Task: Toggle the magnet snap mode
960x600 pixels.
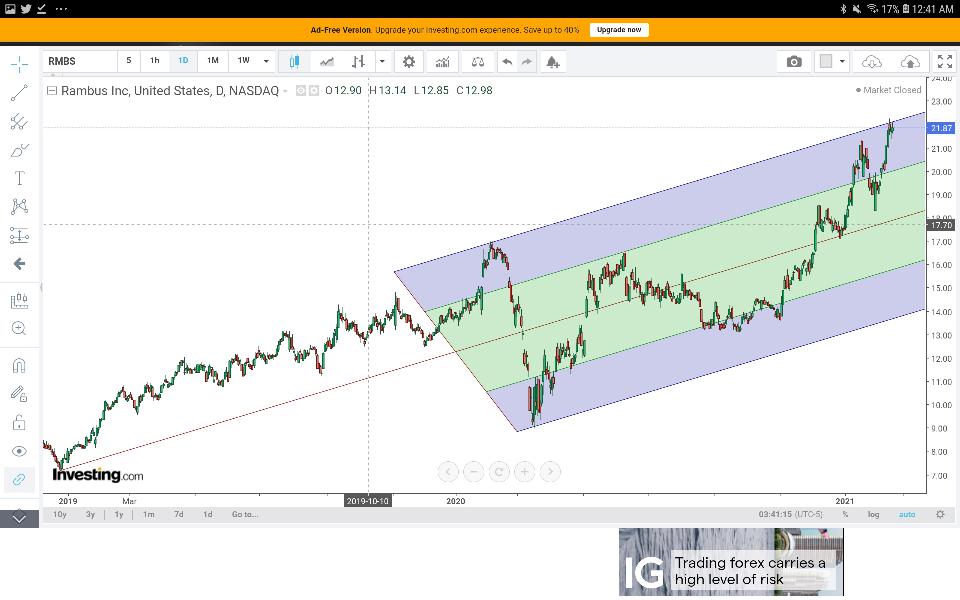Action: [19, 366]
